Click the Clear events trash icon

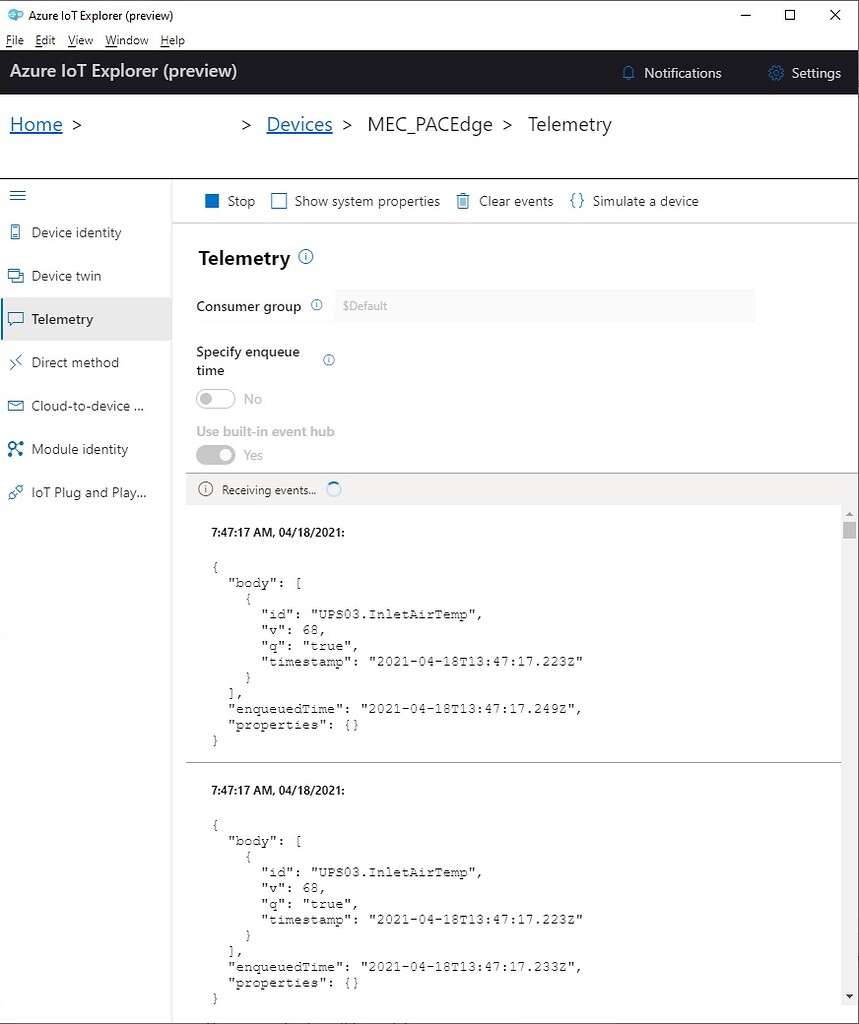(x=462, y=201)
